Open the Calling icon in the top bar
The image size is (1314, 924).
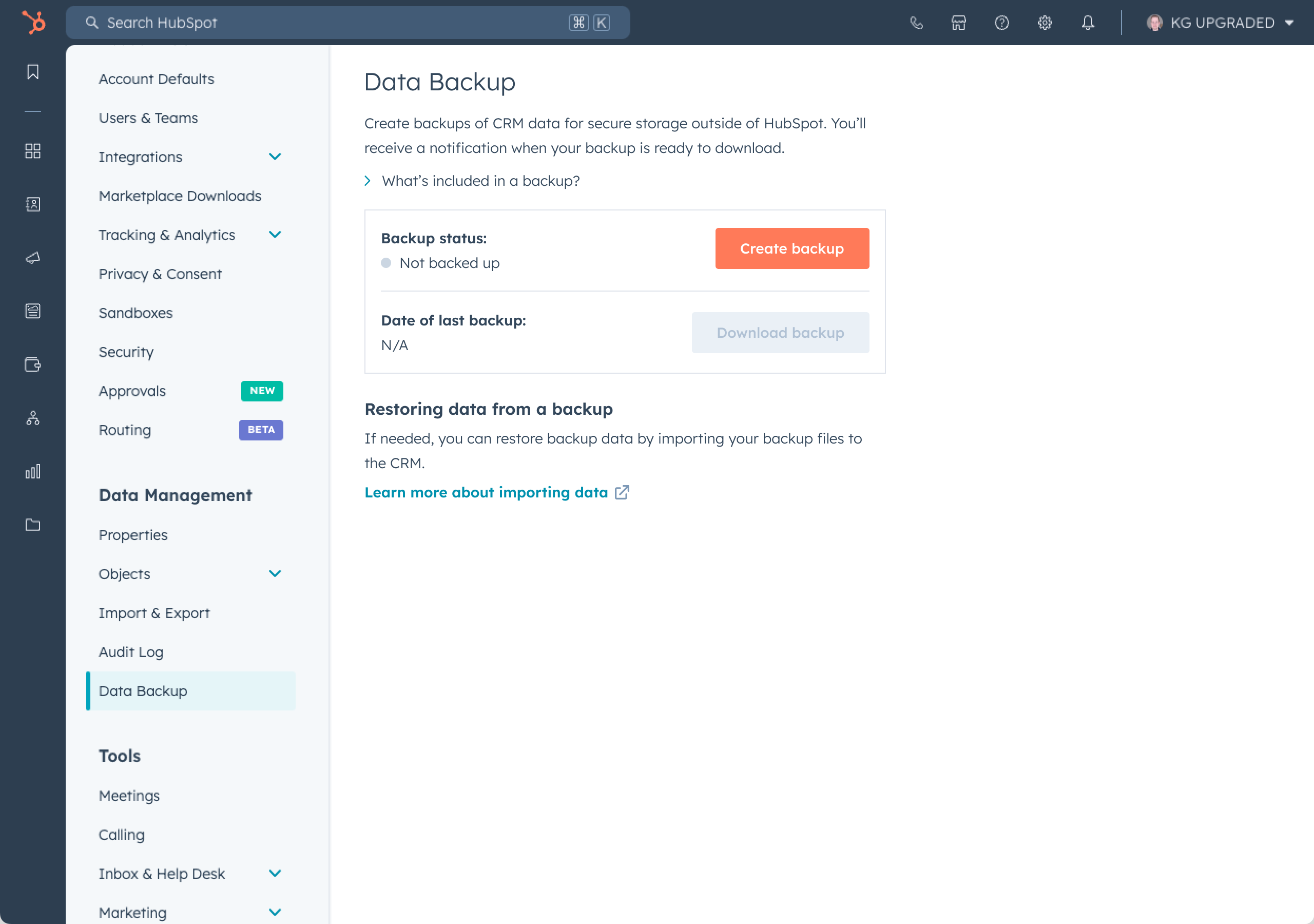click(916, 22)
